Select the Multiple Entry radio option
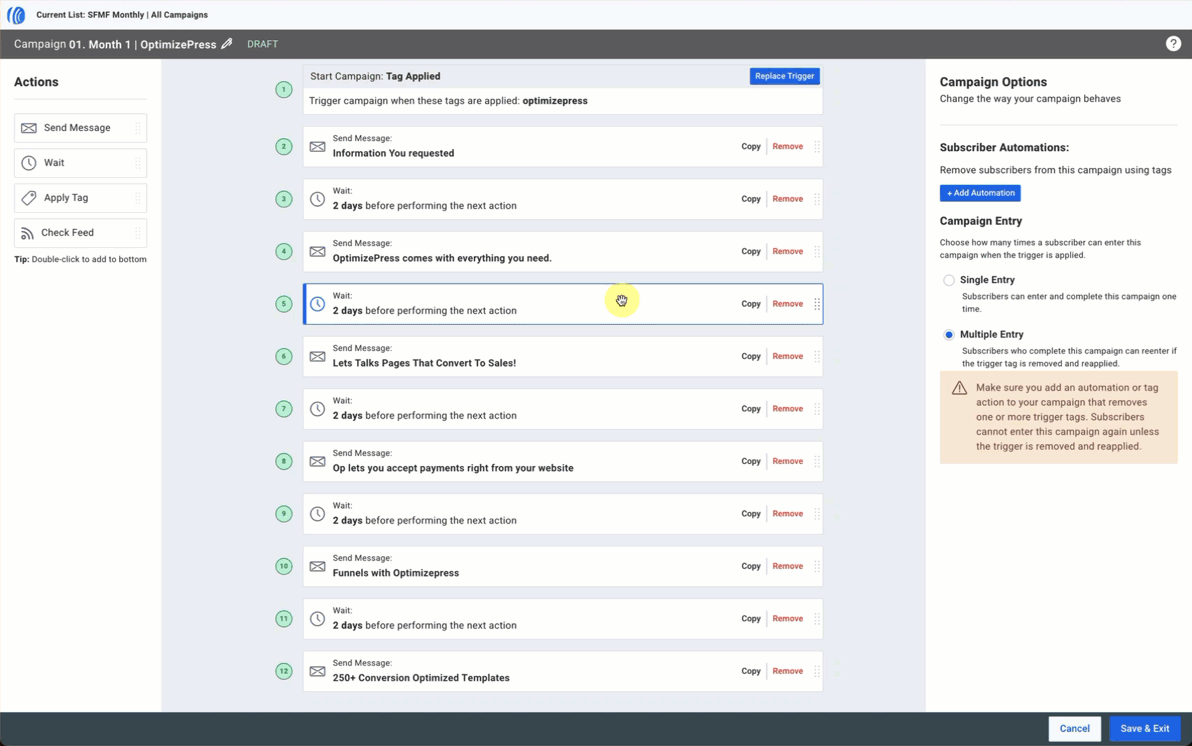Image resolution: width=1192 pixels, height=746 pixels. click(949, 335)
